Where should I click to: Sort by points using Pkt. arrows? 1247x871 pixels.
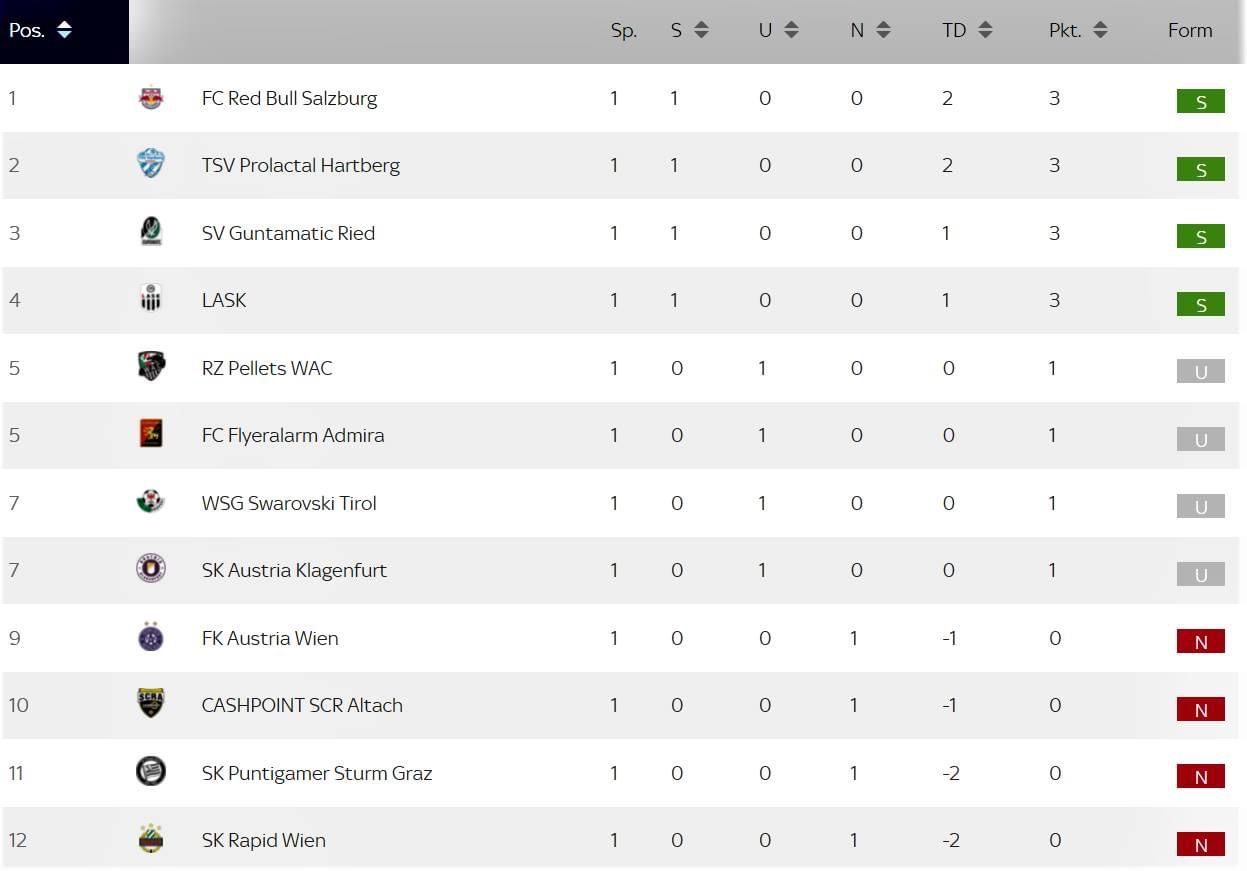[x=1100, y=30]
